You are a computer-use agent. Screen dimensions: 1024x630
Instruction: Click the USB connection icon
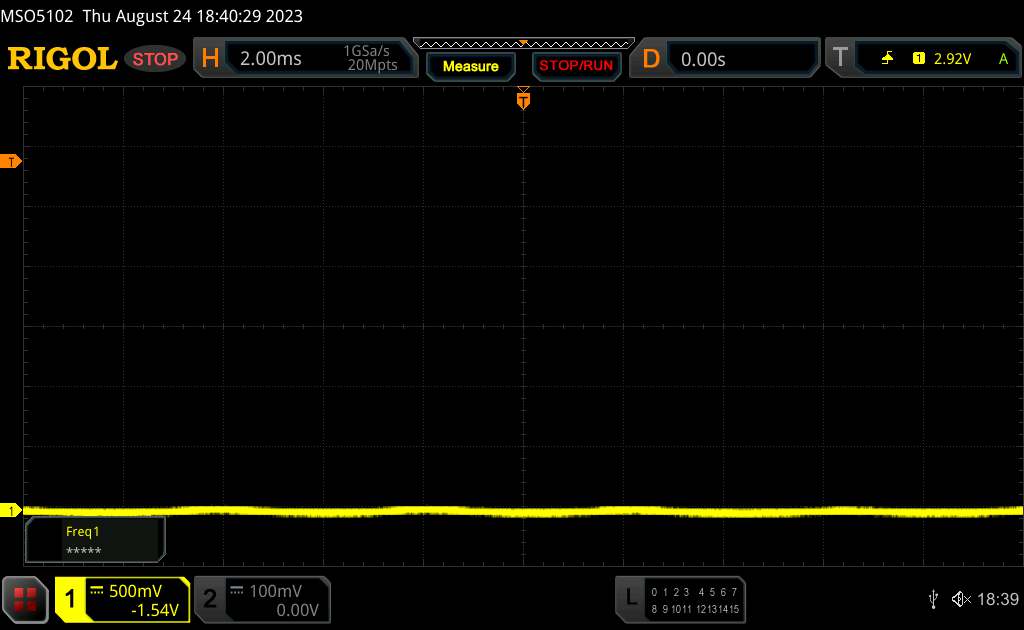(x=933, y=599)
